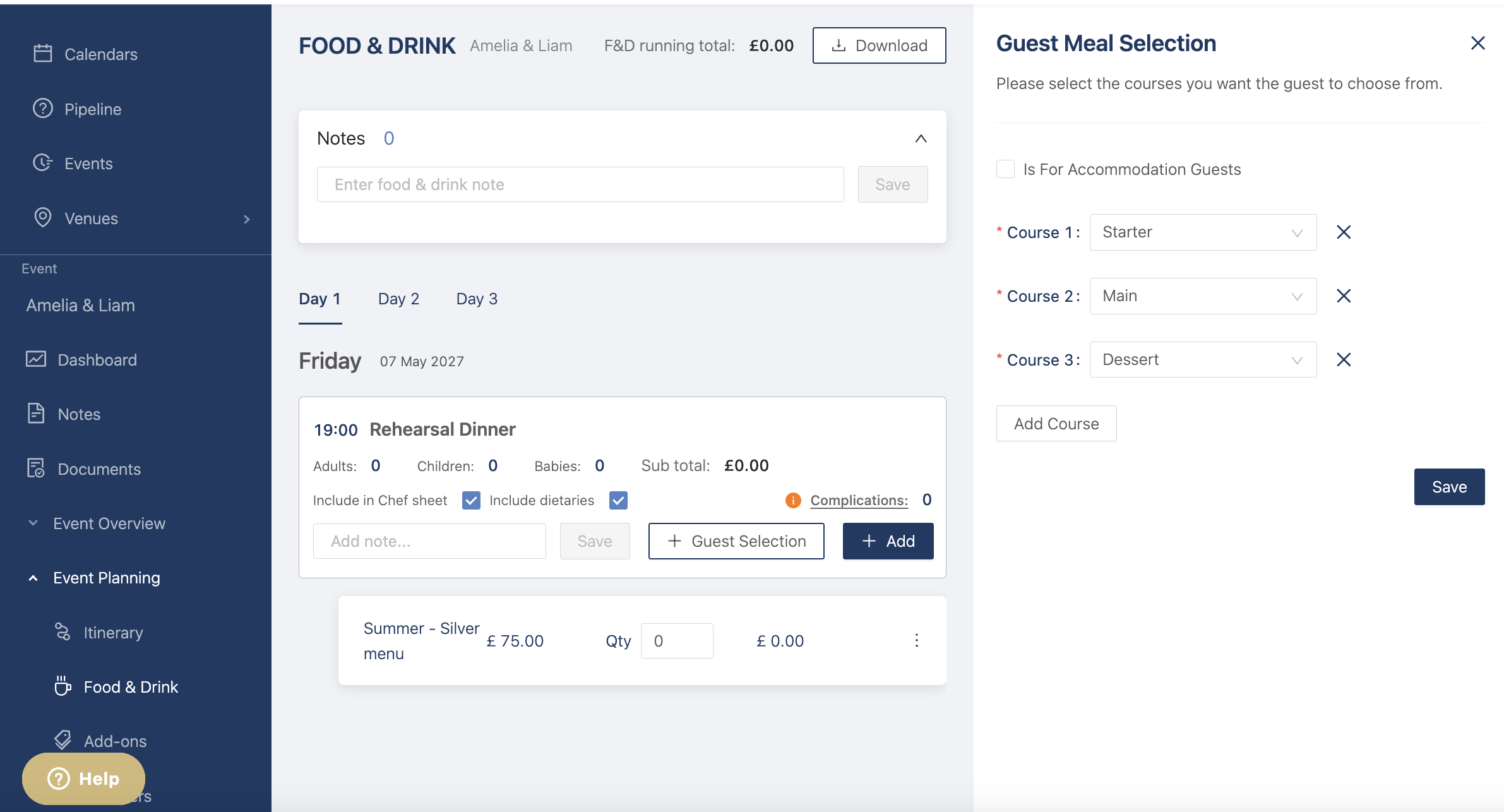Click the Events clock icon

coord(42,163)
